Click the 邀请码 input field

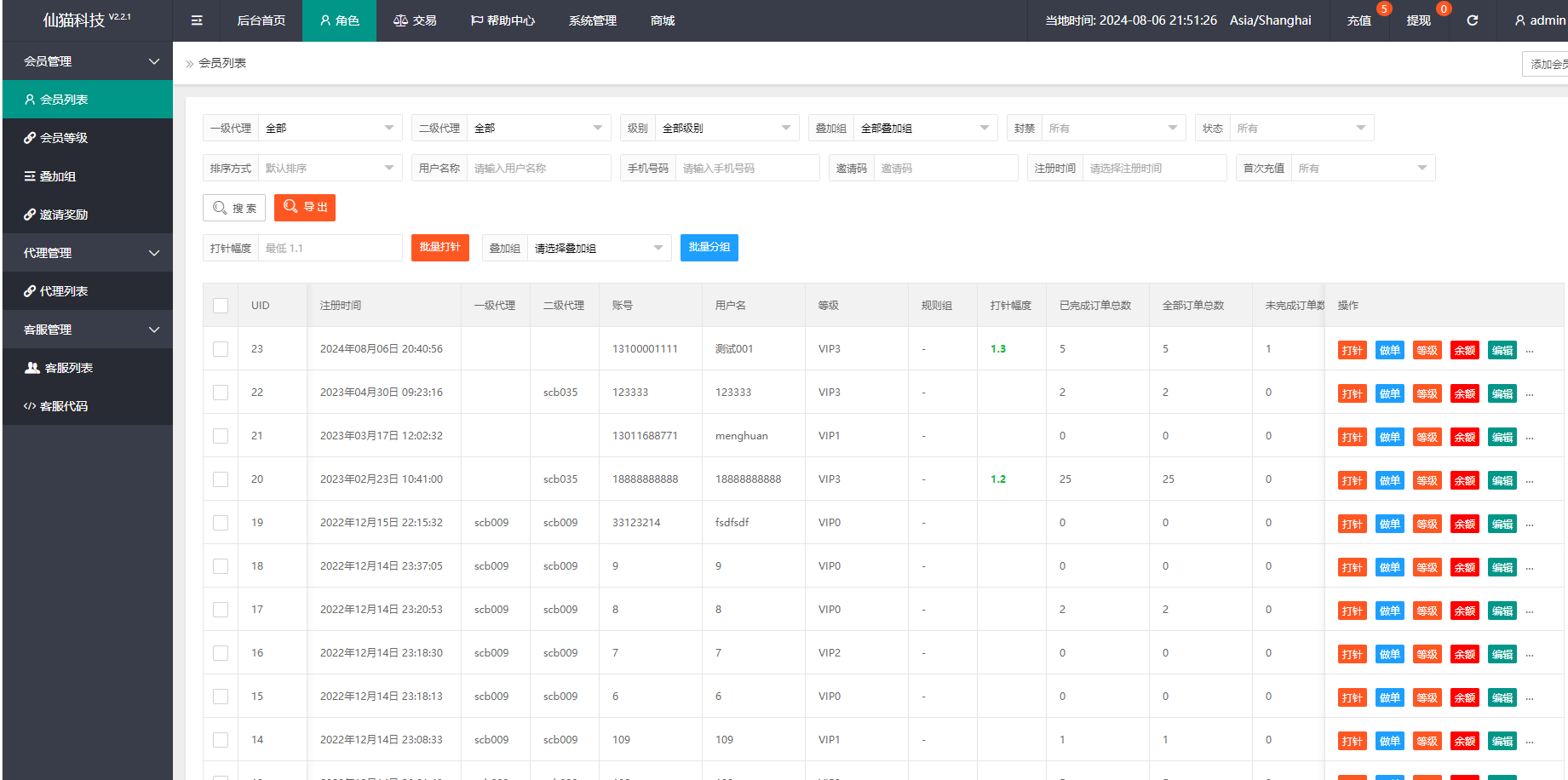(946, 169)
